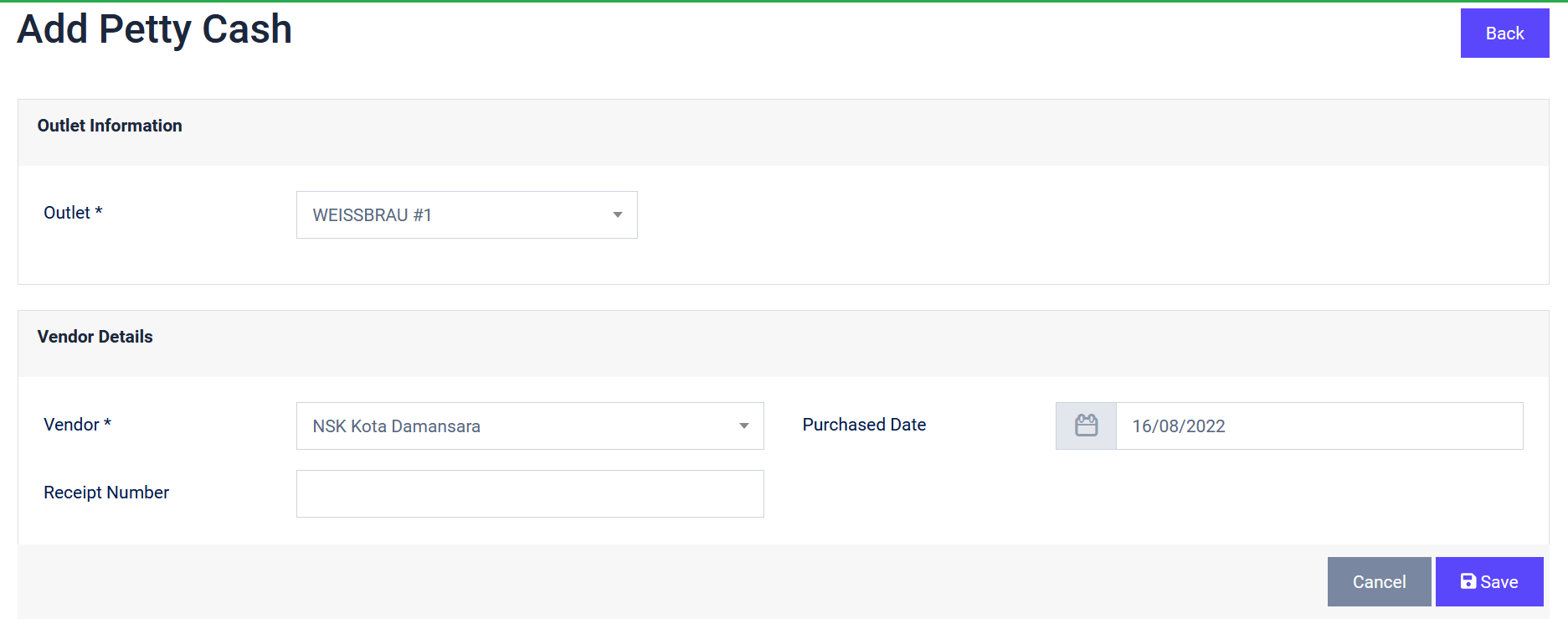Click the 16/08/2022 date field
The image size is (1568, 619).
pos(1319,426)
